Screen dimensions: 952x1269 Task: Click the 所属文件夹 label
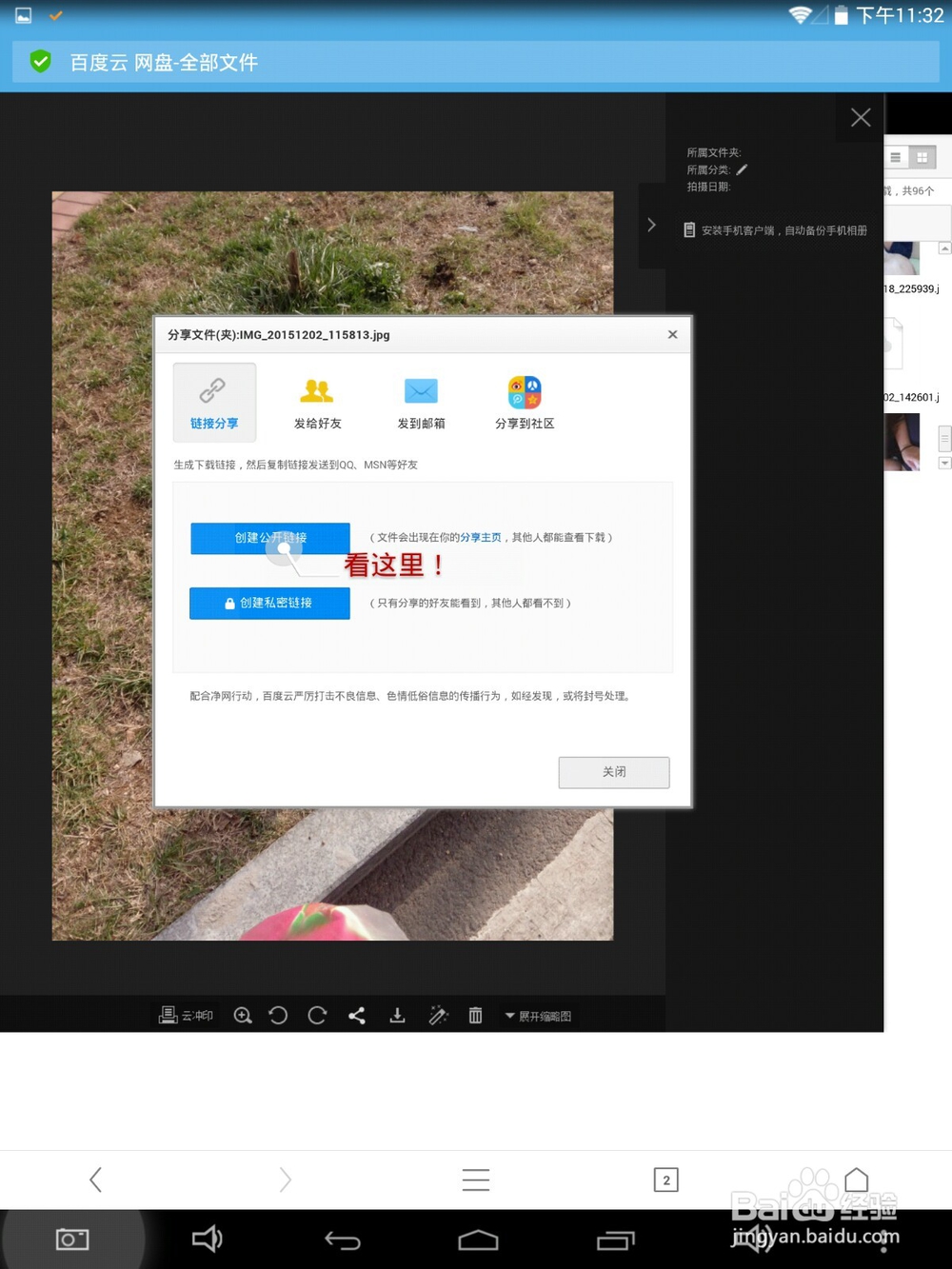click(714, 152)
